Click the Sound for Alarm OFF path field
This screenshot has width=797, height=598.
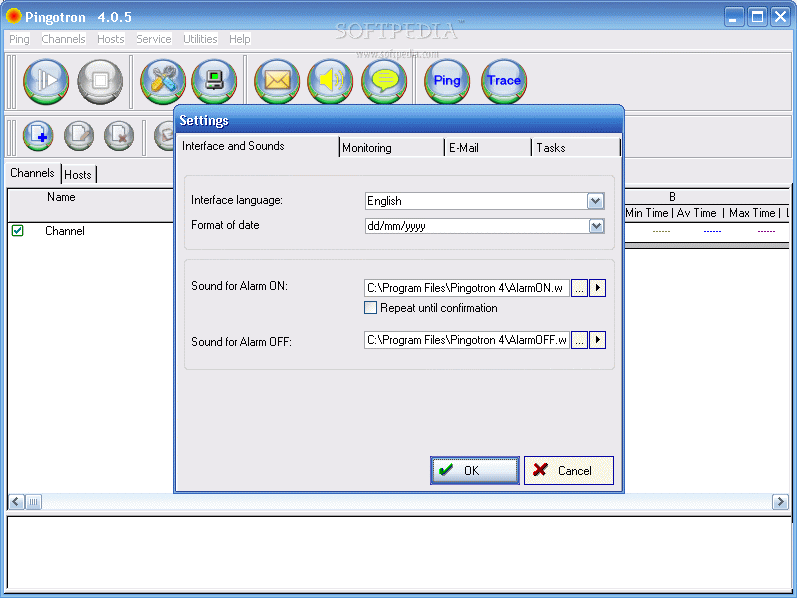pos(467,340)
